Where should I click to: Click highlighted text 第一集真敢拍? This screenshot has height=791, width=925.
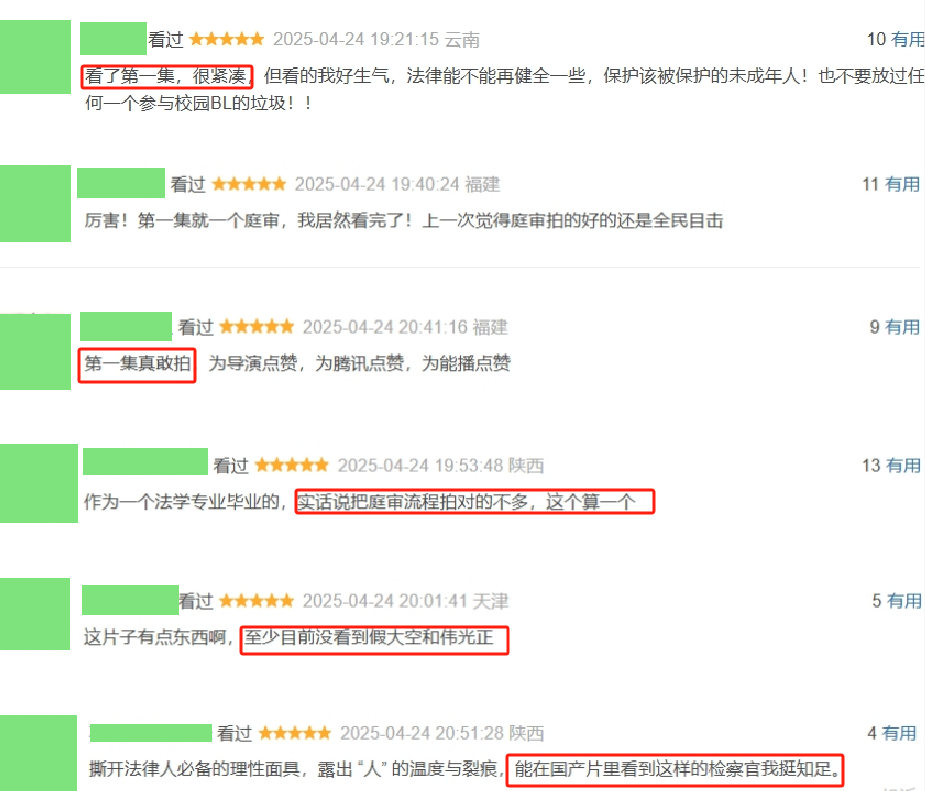pos(137,363)
